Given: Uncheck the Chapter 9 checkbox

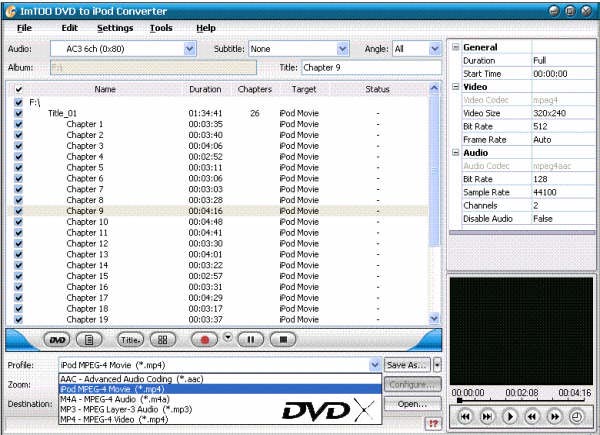Looking at the screenshot, I should click(x=18, y=211).
